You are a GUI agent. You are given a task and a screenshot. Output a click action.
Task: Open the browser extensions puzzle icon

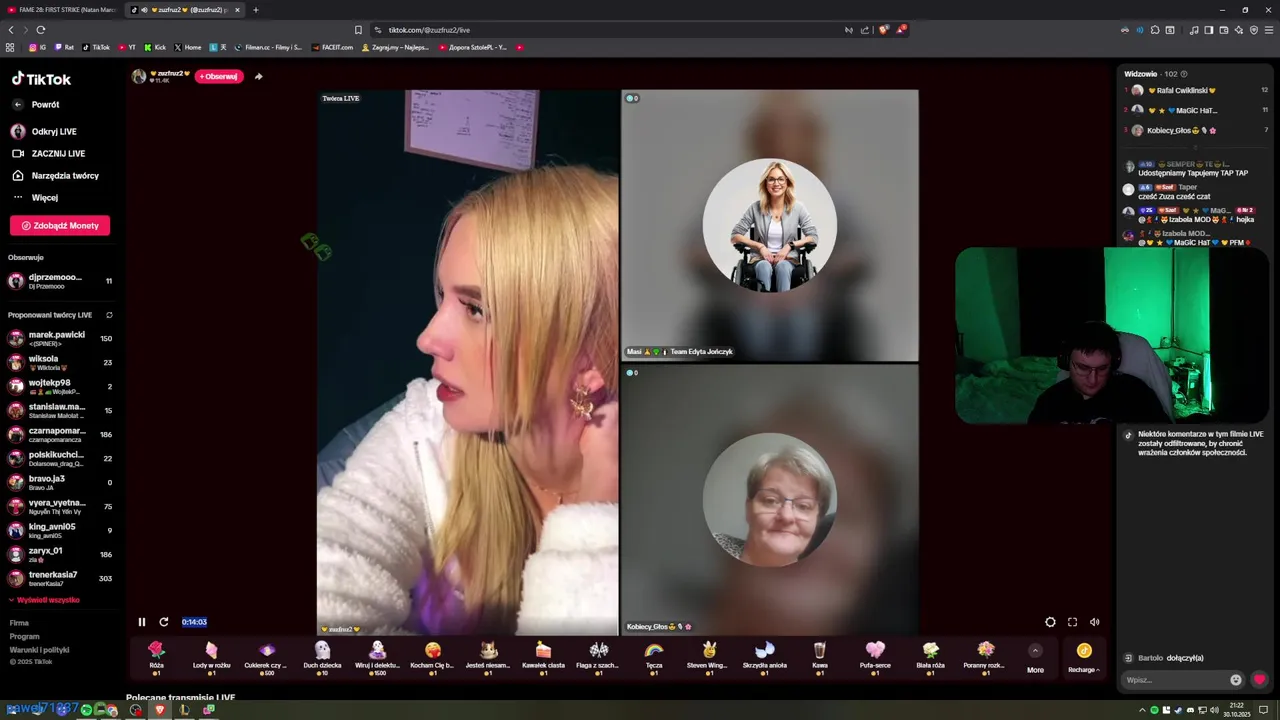tap(1155, 30)
